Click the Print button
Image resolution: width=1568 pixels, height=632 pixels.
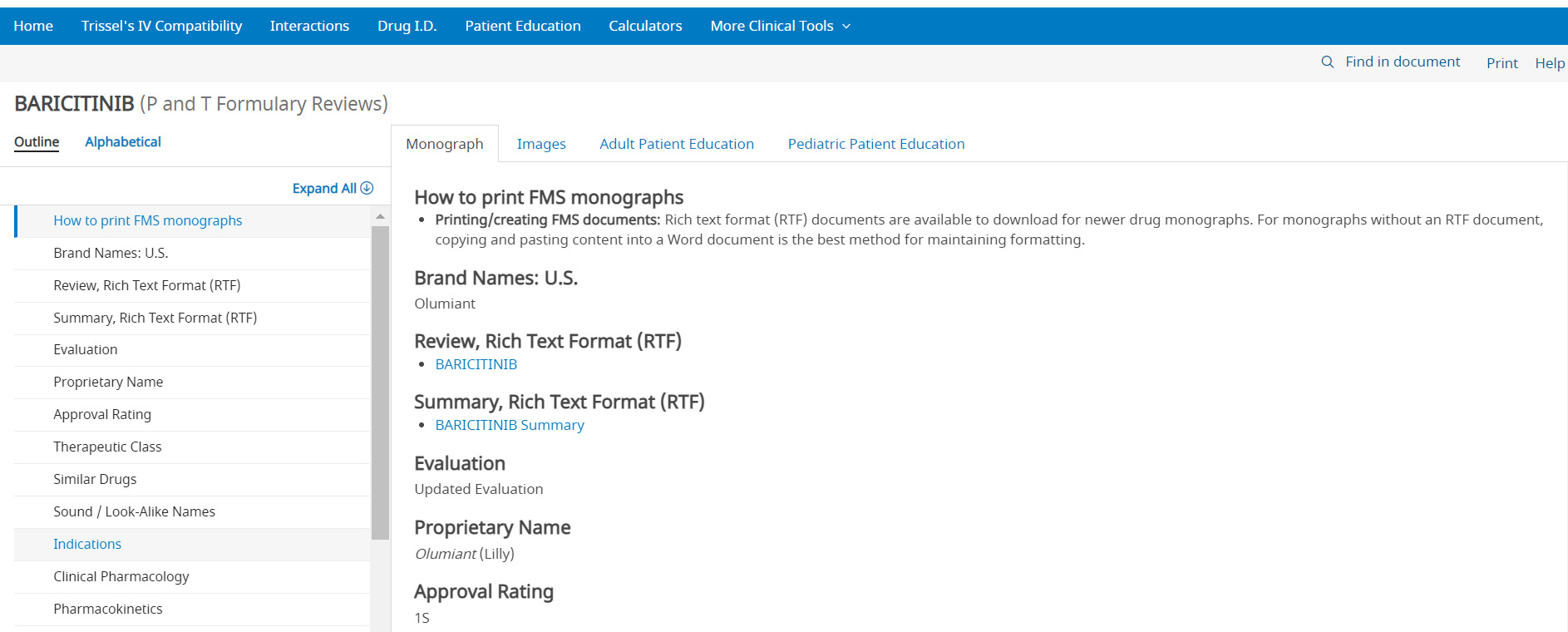tap(1501, 63)
